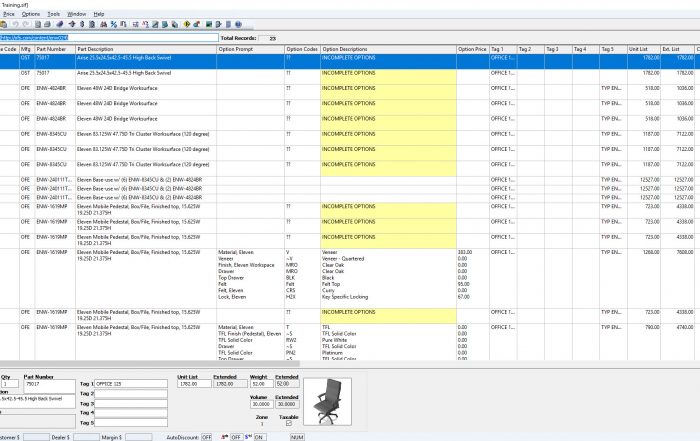Click the Part Description column header

coord(146,49)
